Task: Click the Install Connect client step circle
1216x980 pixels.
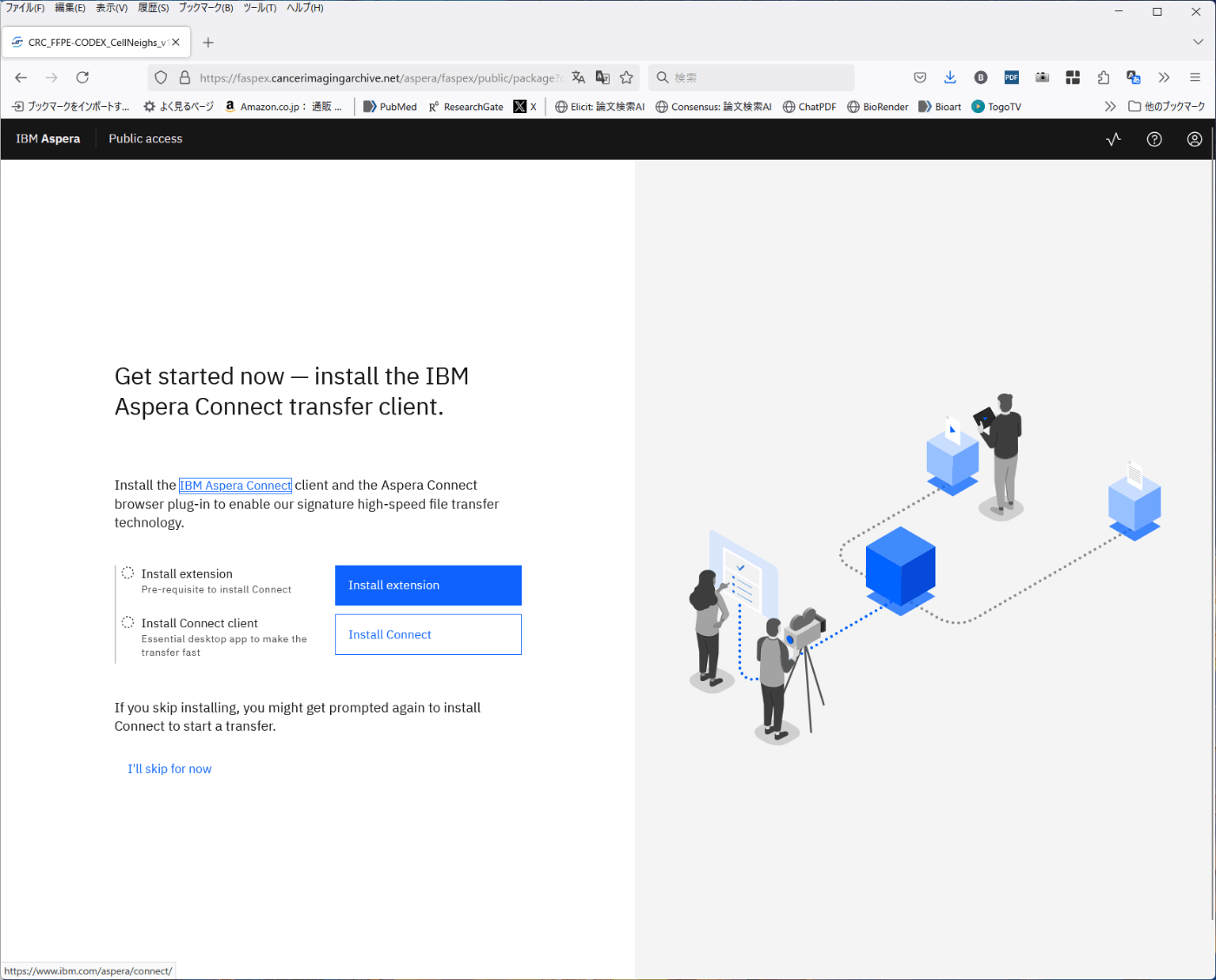Action: pos(128,622)
